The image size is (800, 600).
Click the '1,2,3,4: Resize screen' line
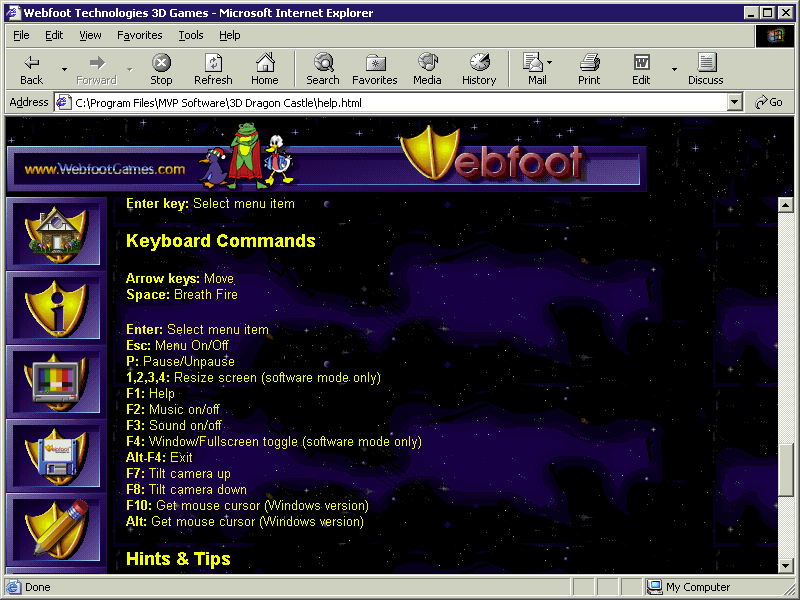(253, 378)
